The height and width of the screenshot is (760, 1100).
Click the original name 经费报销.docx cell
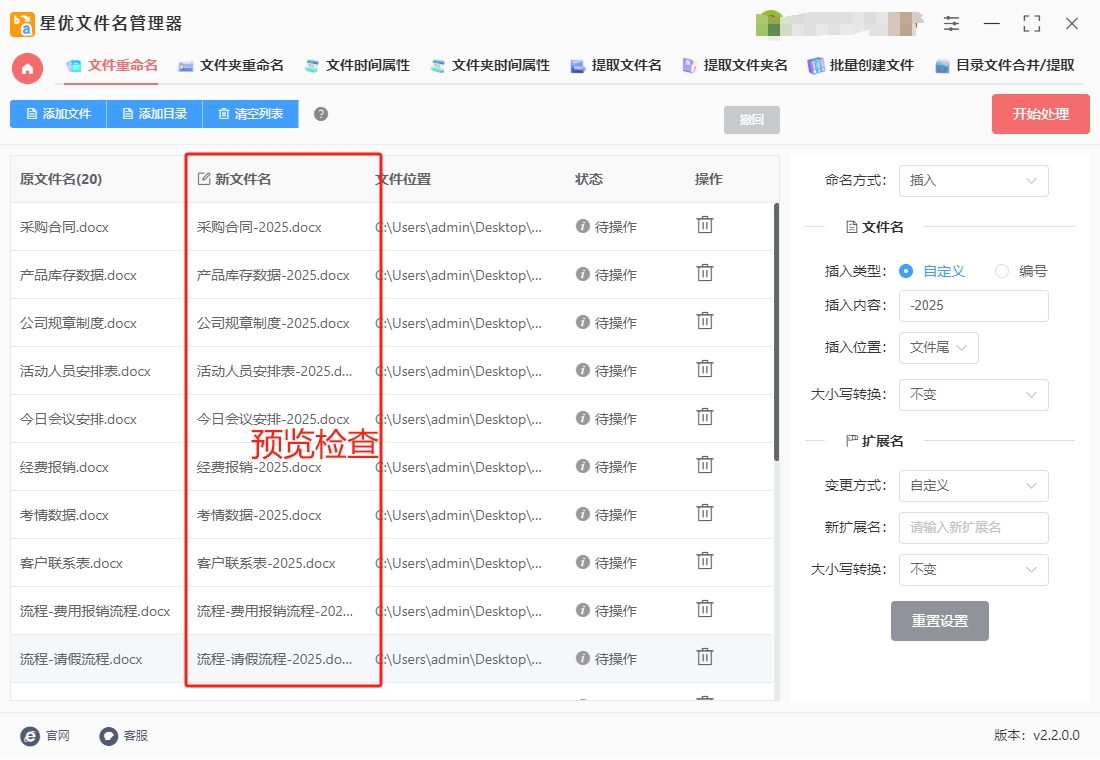[x=64, y=467]
